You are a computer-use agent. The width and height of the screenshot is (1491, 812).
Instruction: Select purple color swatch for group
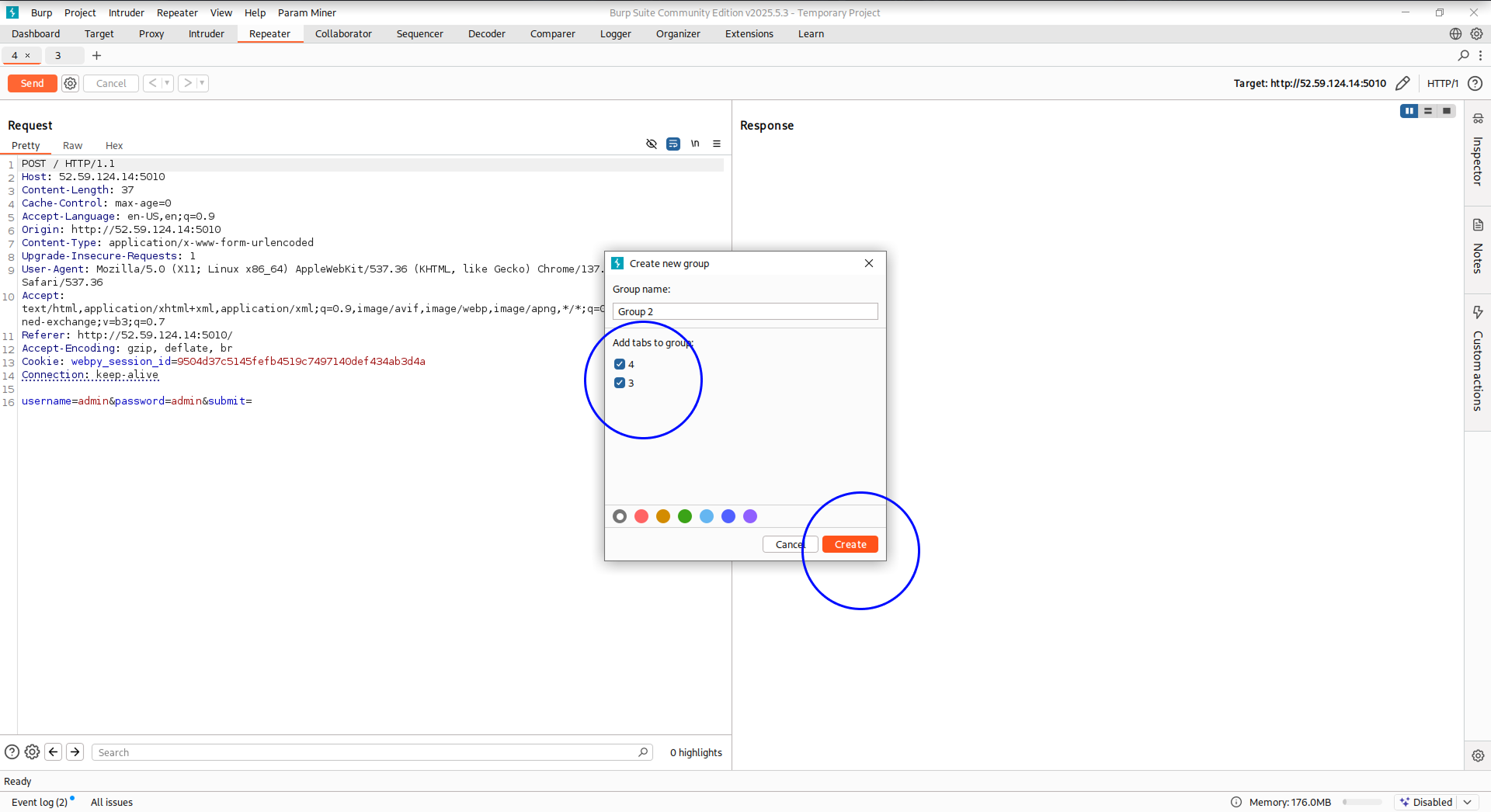pyautogui.click(x=750, y=516)
